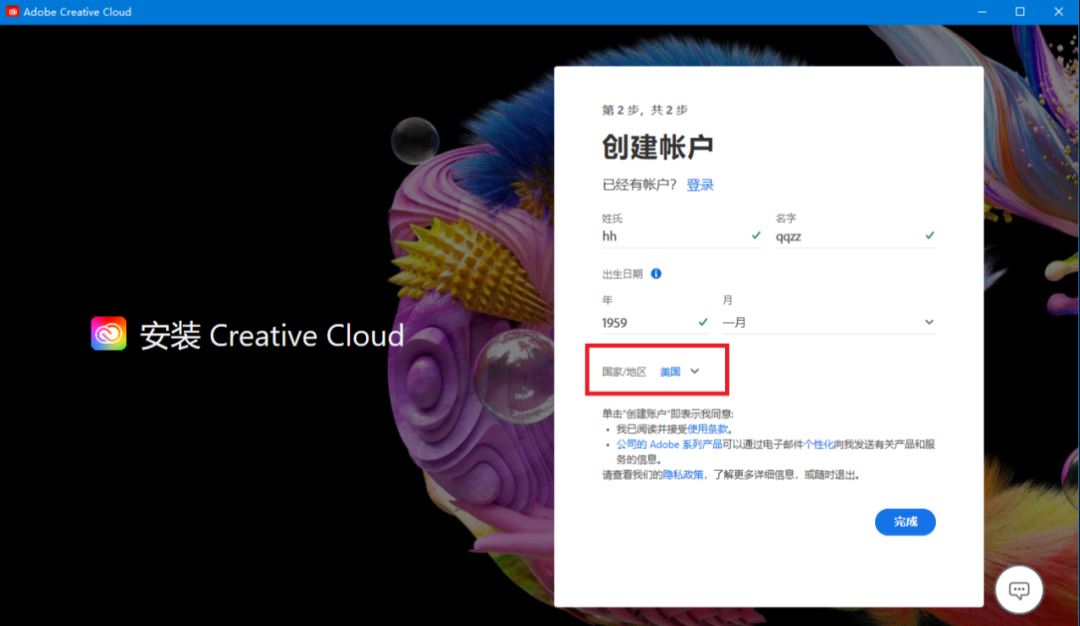Minimize the Adobe Creative Cloud window

[977, 12]
